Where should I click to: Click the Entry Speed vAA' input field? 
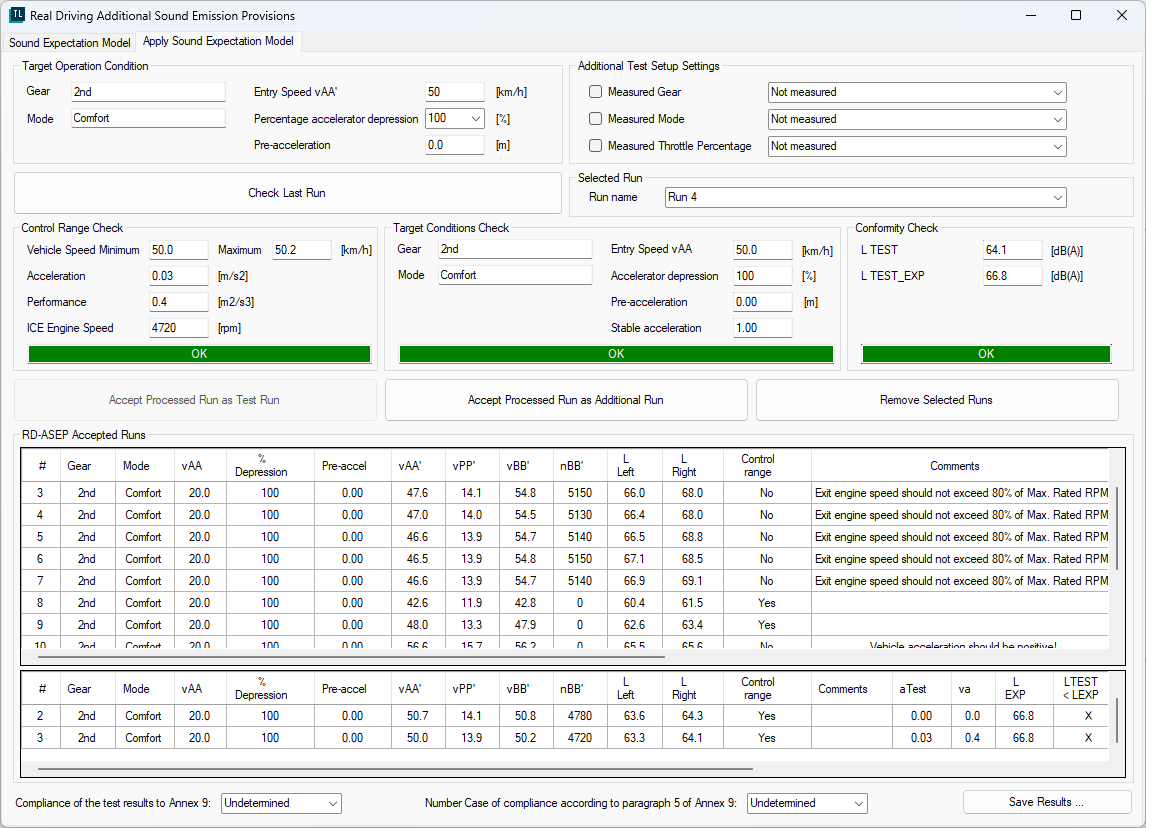pyautogui.click(x=454, y=92)
